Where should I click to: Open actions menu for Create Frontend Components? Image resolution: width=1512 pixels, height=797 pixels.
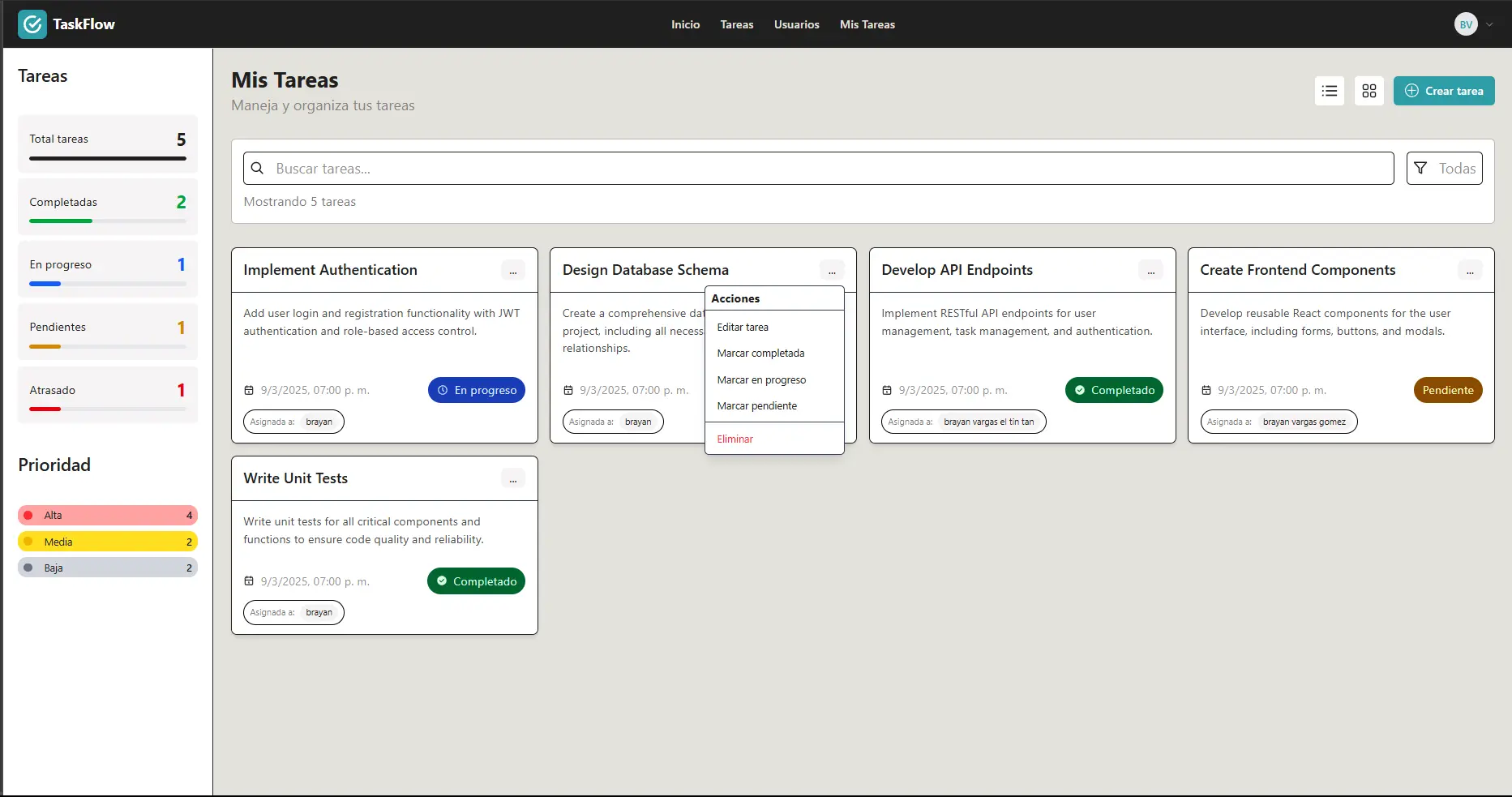pos(1470,271)
